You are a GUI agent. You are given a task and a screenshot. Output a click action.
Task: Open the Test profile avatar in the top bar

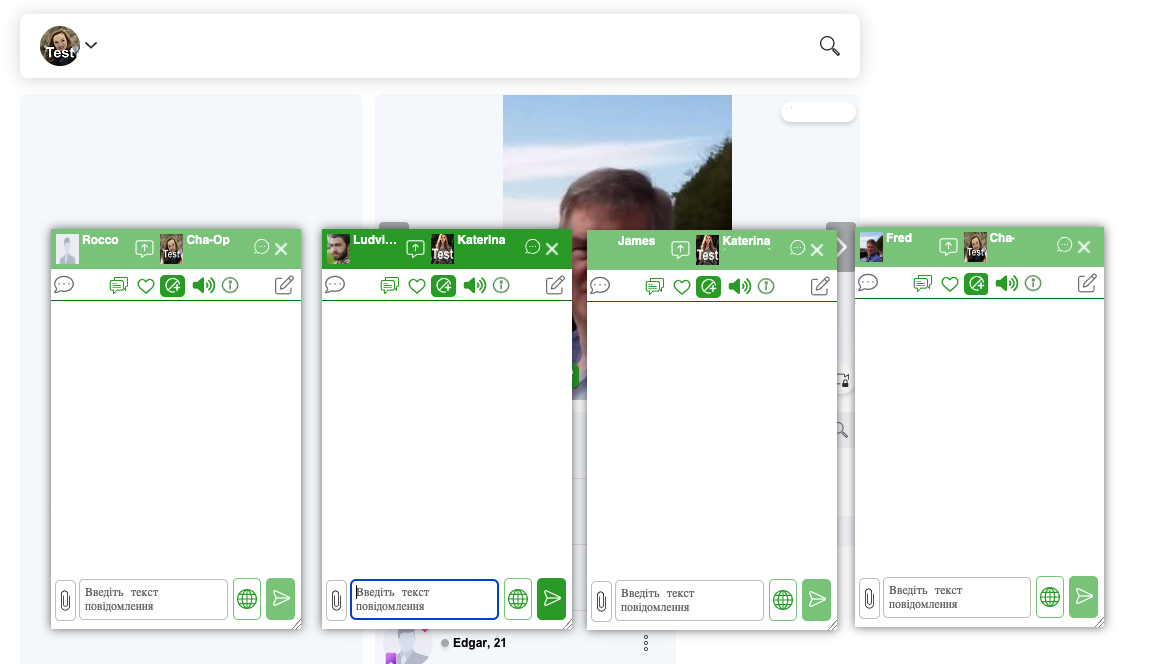pos(60,46)
